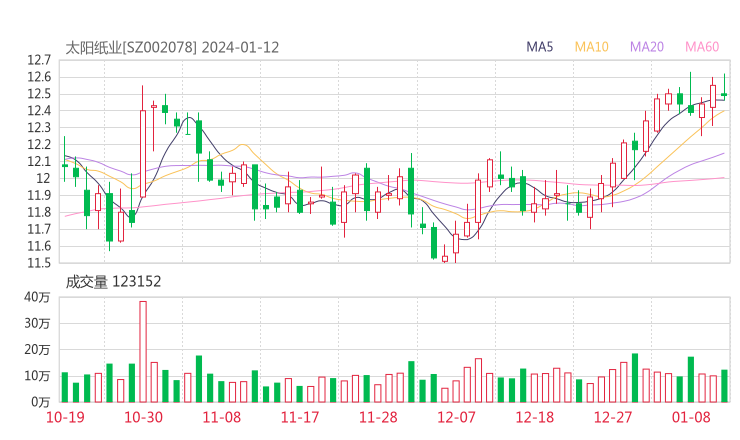Screen dimensions: 740x440
Task: Click the 10万 volume axis label
Action: [x=37, y=376]
